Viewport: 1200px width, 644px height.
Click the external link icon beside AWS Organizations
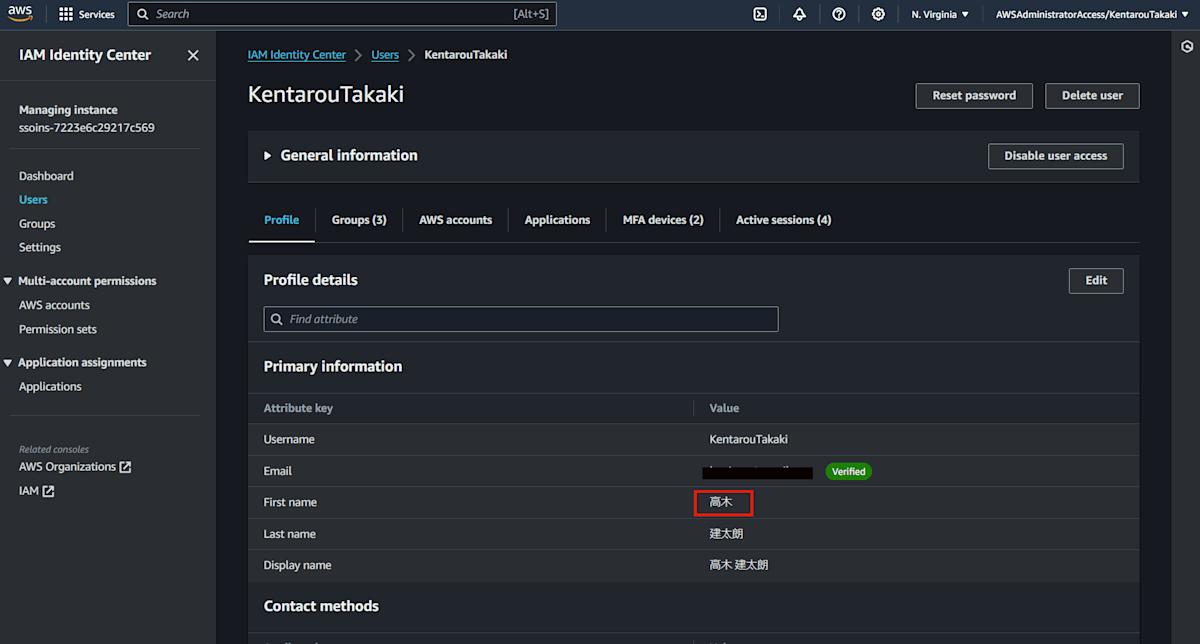pyautogui.click(x=125, y=467)
